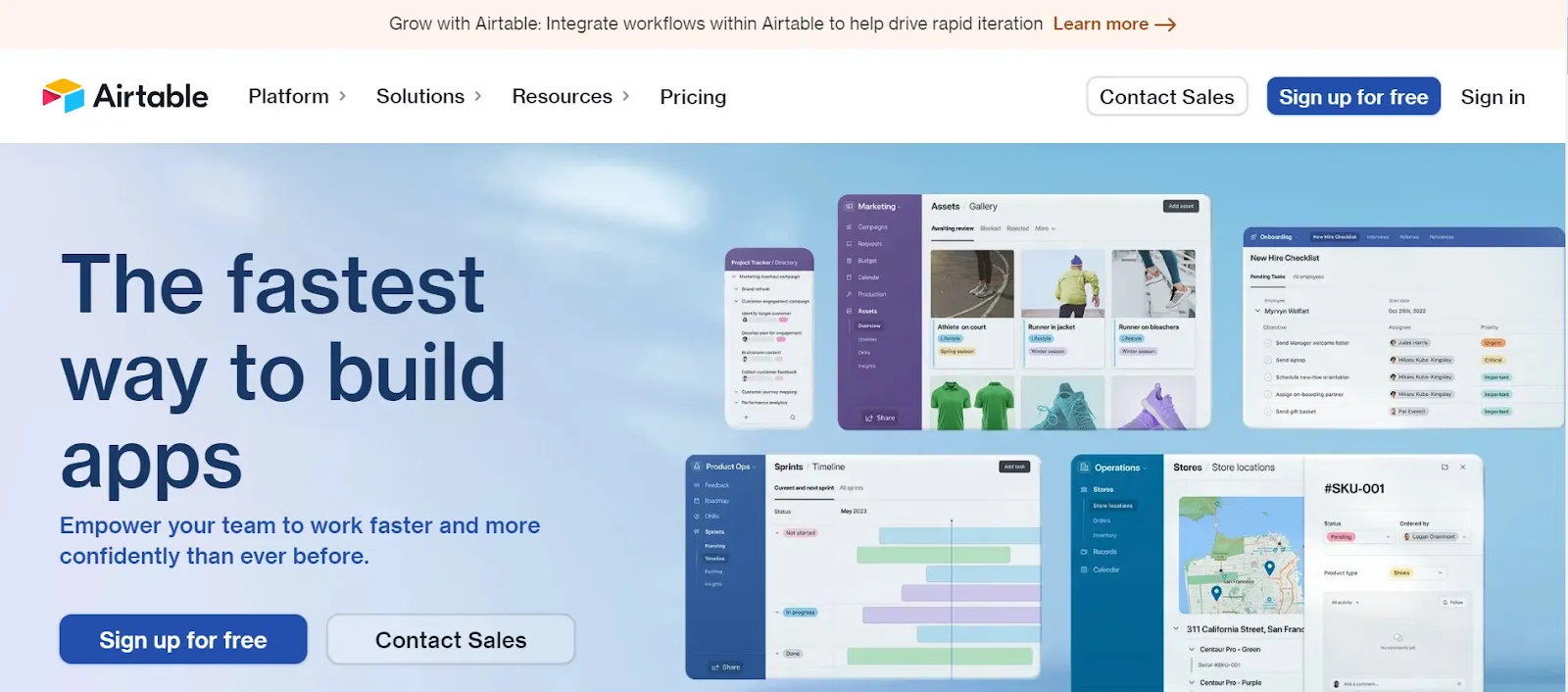Click Contact Sales in the top navigation bar
This screenshot has width=1568, height=692.
(x=1166, y=96)
